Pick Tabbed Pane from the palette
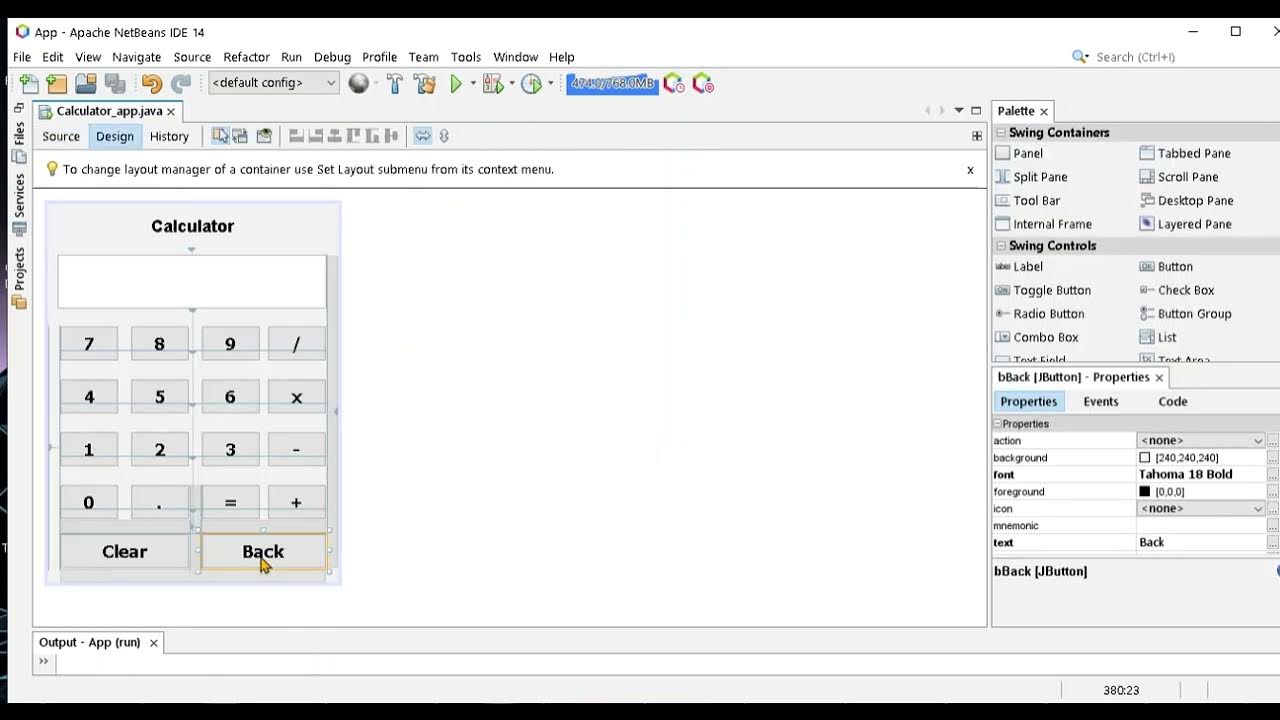The image size is (1280, 720). (1186, 153)
